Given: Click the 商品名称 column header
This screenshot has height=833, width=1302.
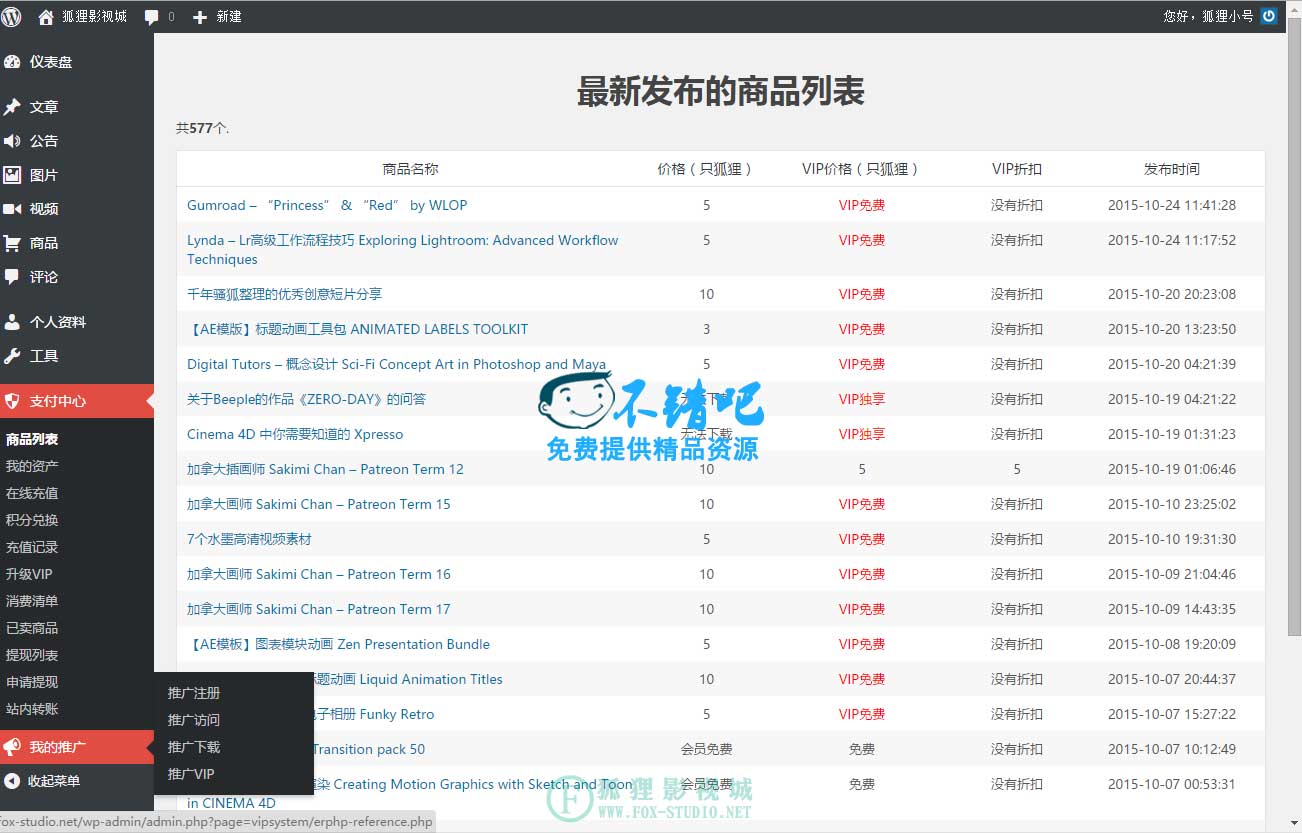Looking at the screenshot, I should click(x=410, y=169).
